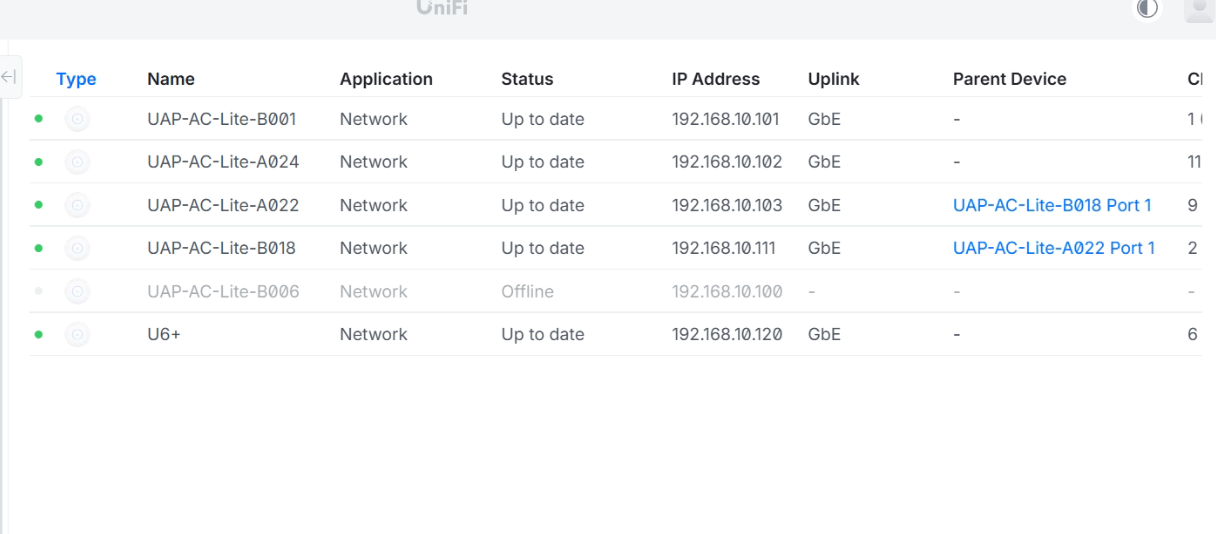This screenshot has width=1216, height=534.
Task: Click the access point icon for UAP-AC-Lite-A022
Action: (77, 205)
